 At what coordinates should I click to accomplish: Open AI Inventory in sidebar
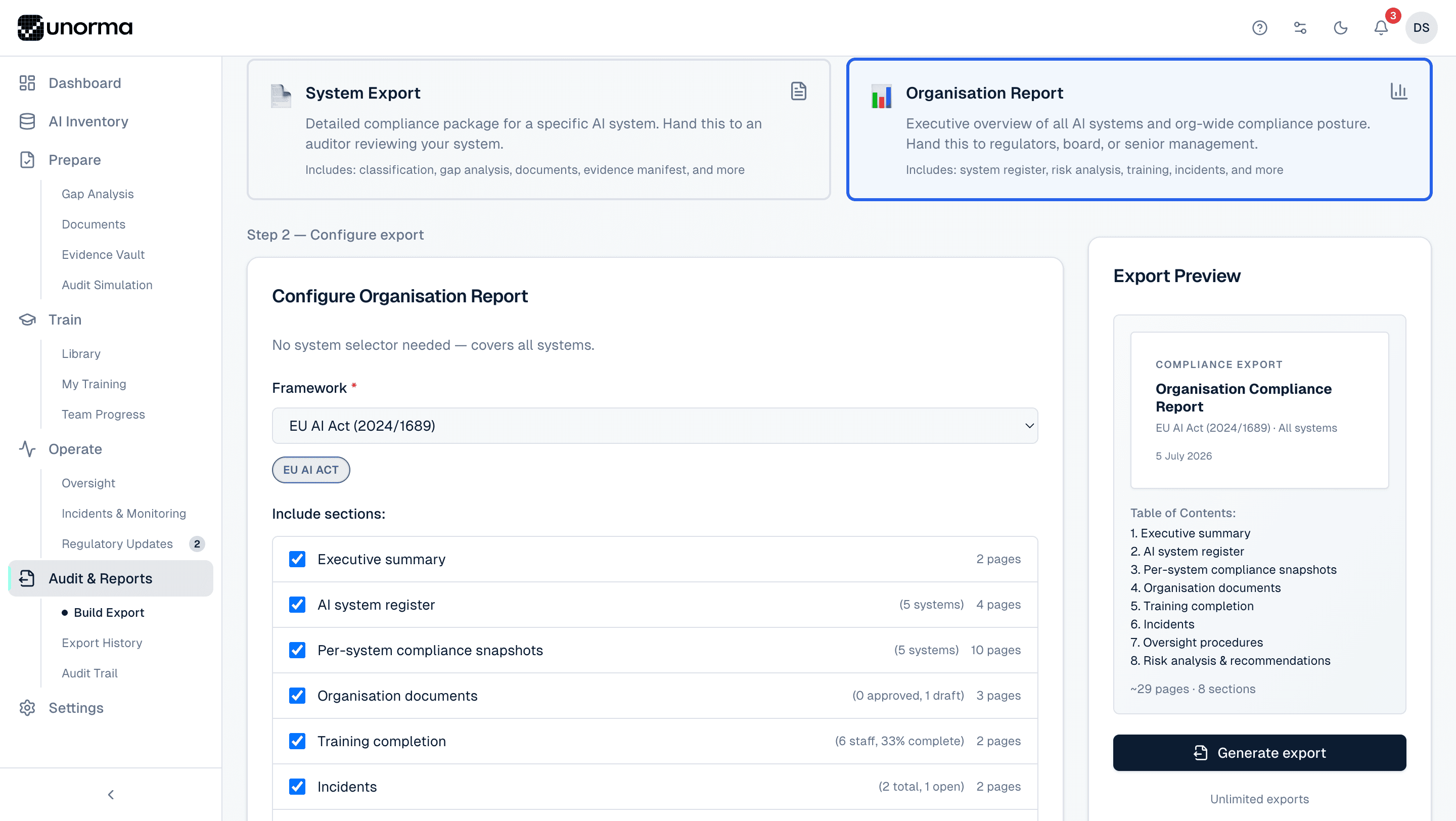click(88, 121)
